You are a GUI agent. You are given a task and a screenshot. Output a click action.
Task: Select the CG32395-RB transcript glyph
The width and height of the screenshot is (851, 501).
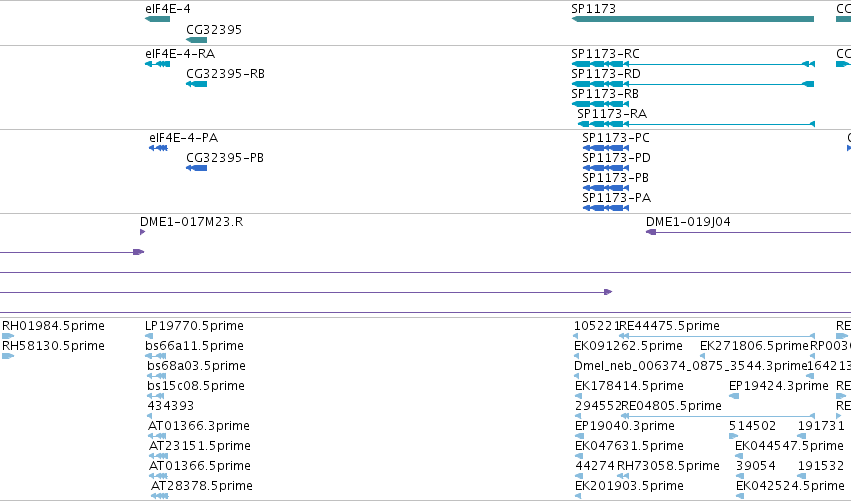196,84
